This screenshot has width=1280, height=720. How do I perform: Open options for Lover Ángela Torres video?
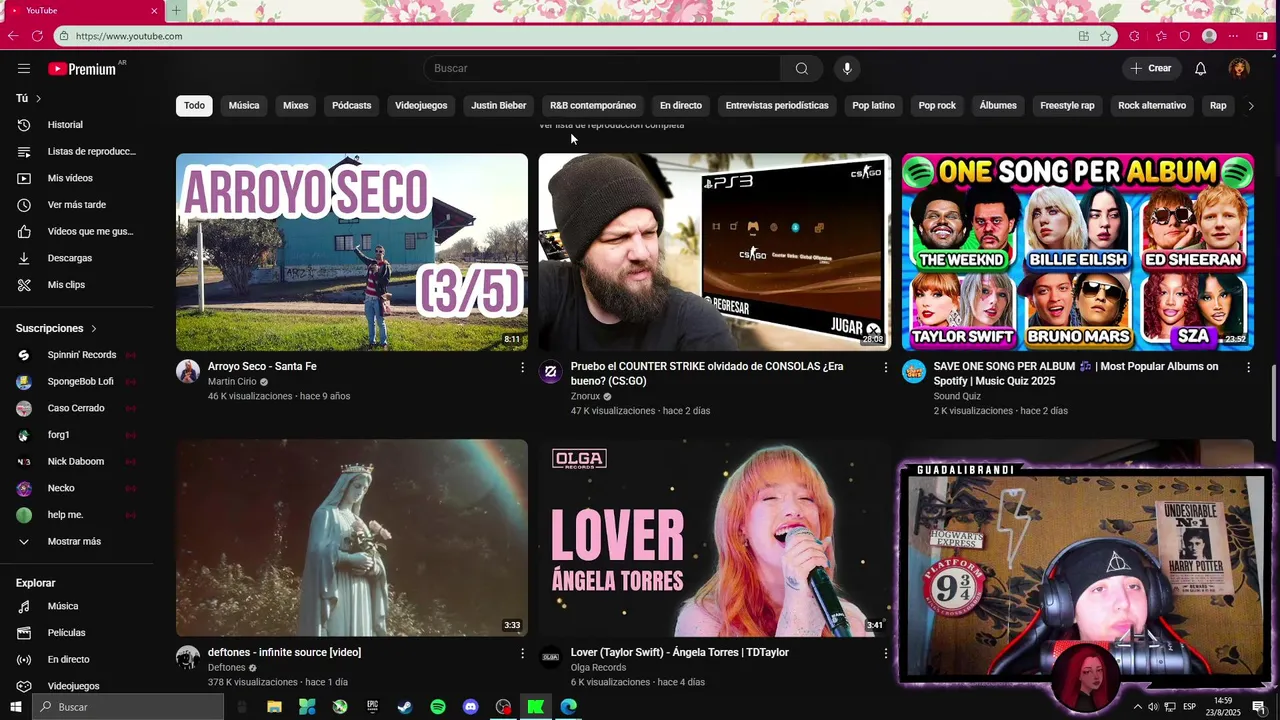point(885,653)
